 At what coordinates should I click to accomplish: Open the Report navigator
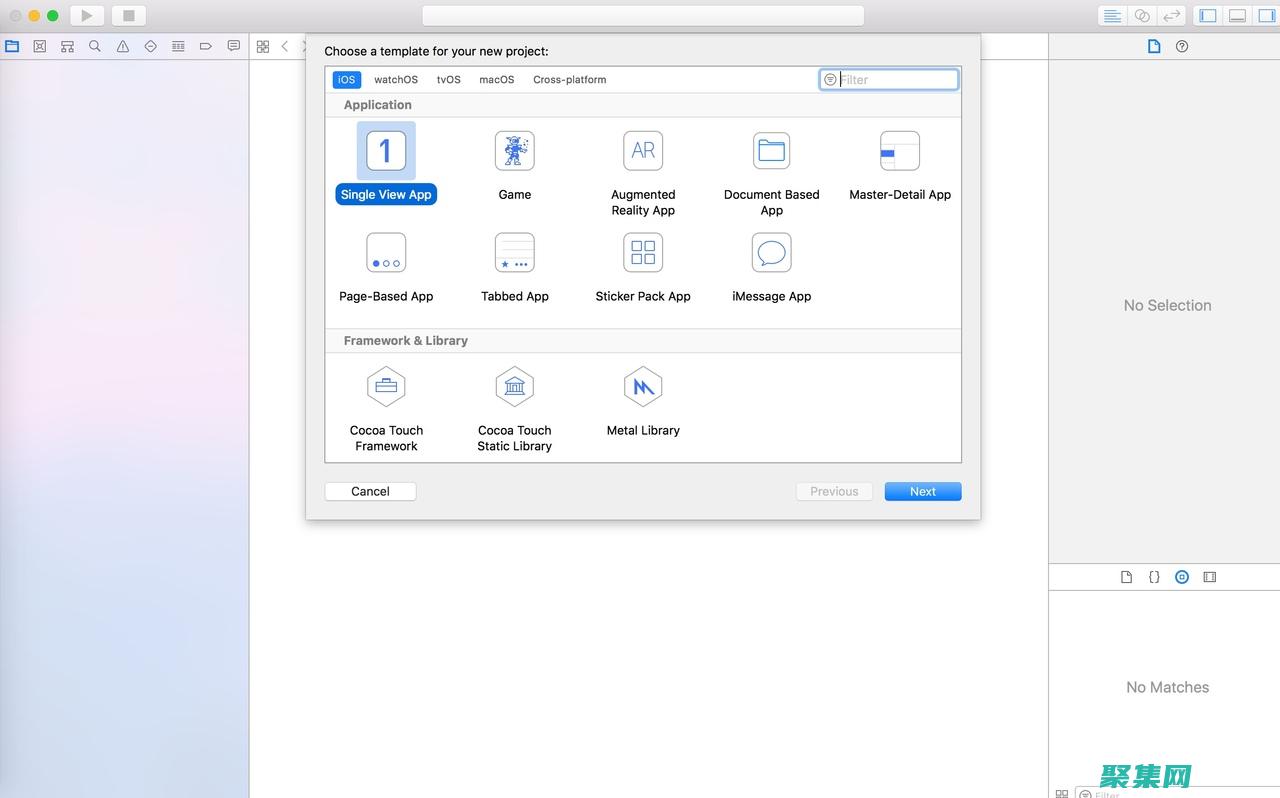point(233,46)
